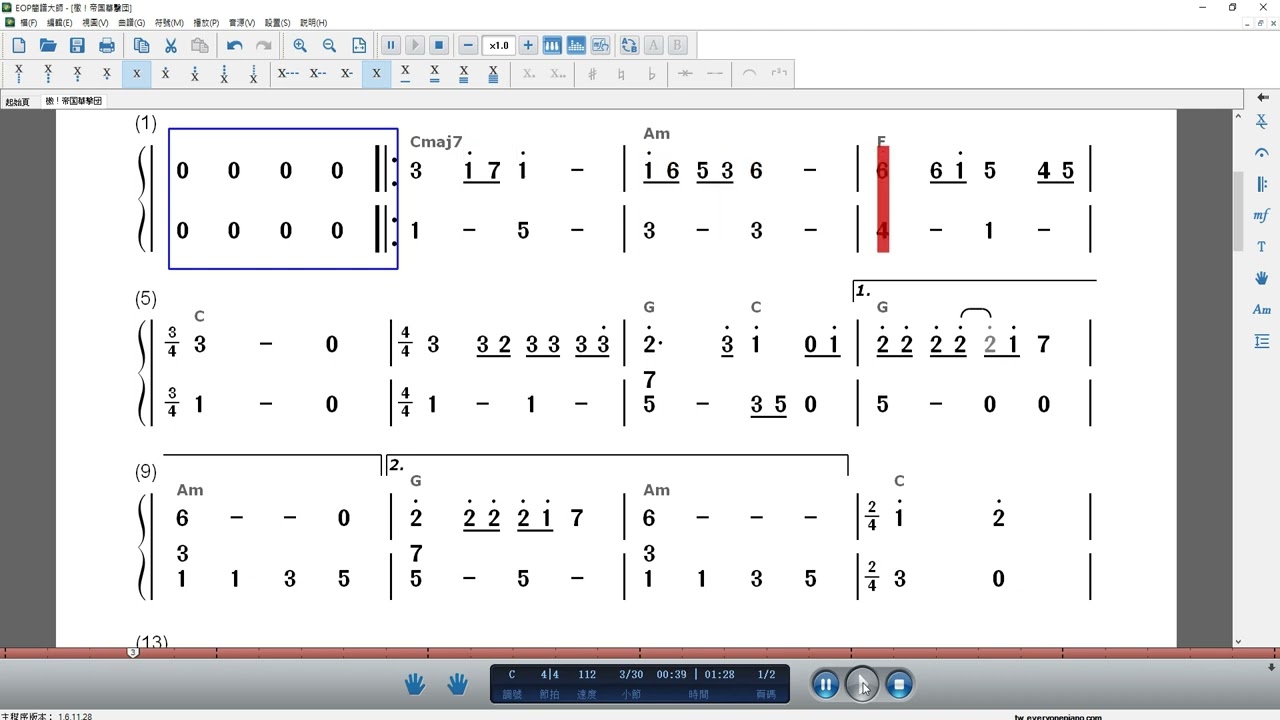Open the 設置(S) settings menu
The width and height of the screenshot is (1280, 720).
click(x=277, y=22)
